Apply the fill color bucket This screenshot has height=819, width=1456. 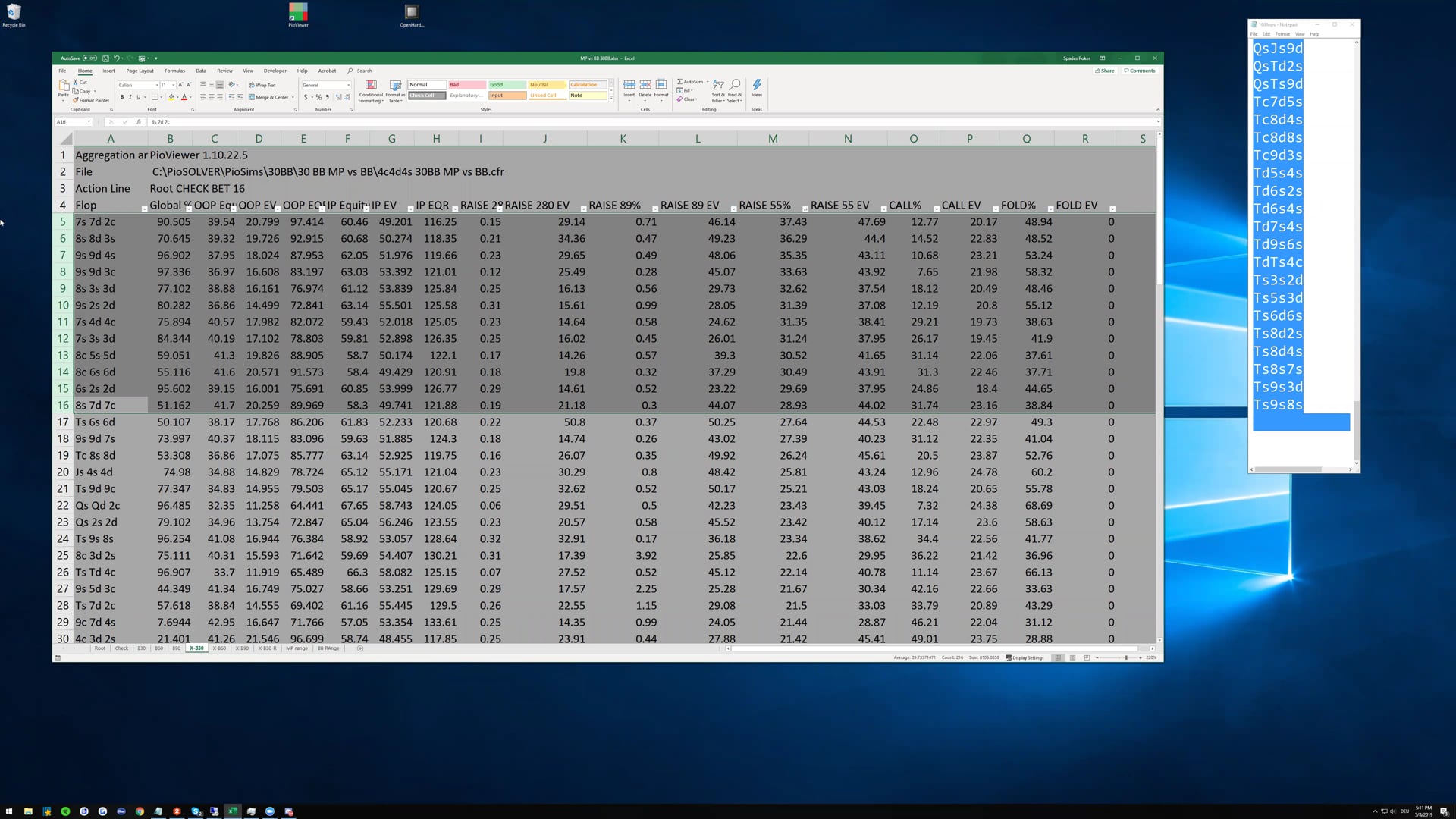click(x=171, y=97)
